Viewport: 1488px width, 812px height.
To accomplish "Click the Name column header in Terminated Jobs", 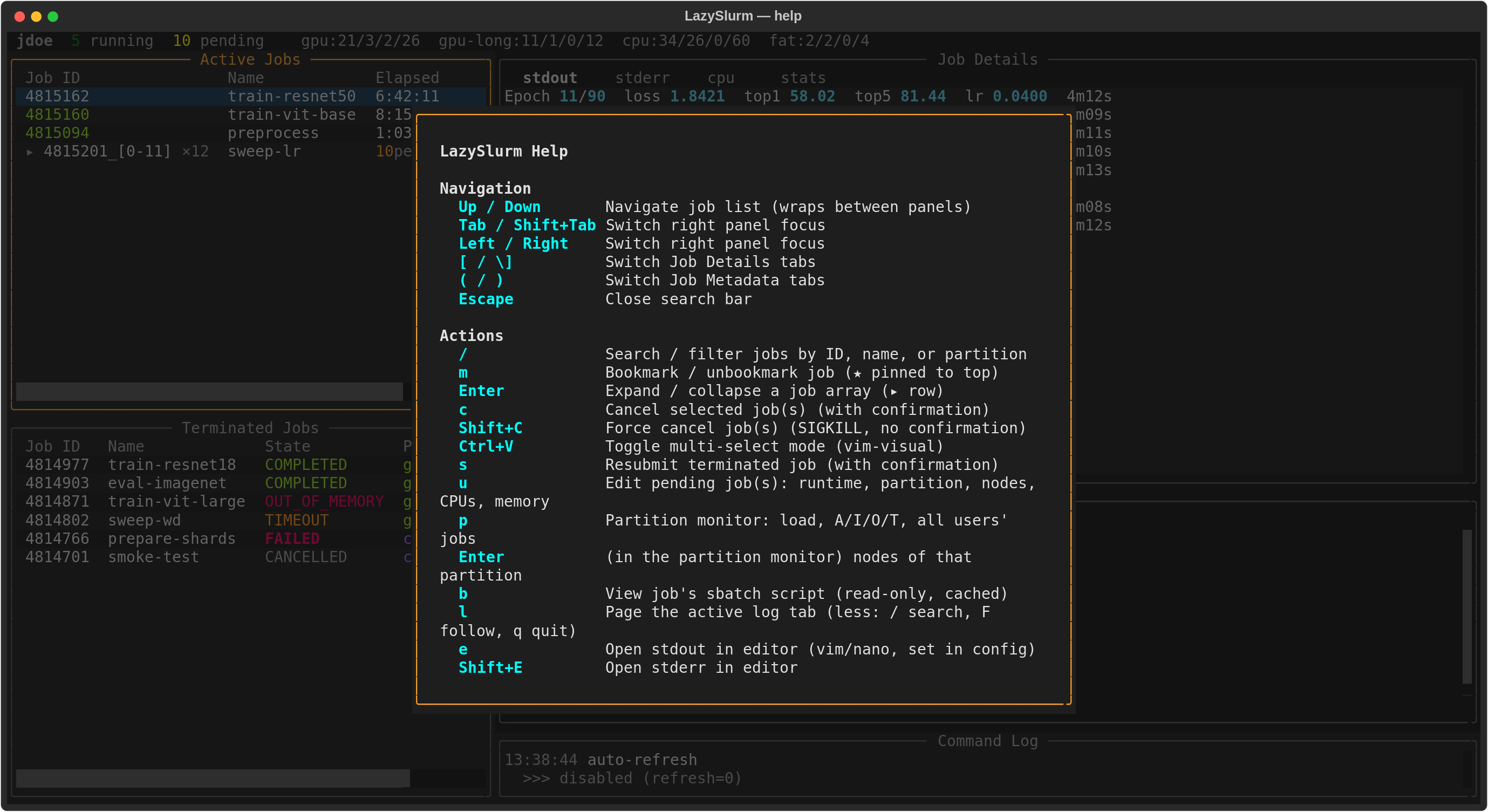I will (x=126, y=446).
